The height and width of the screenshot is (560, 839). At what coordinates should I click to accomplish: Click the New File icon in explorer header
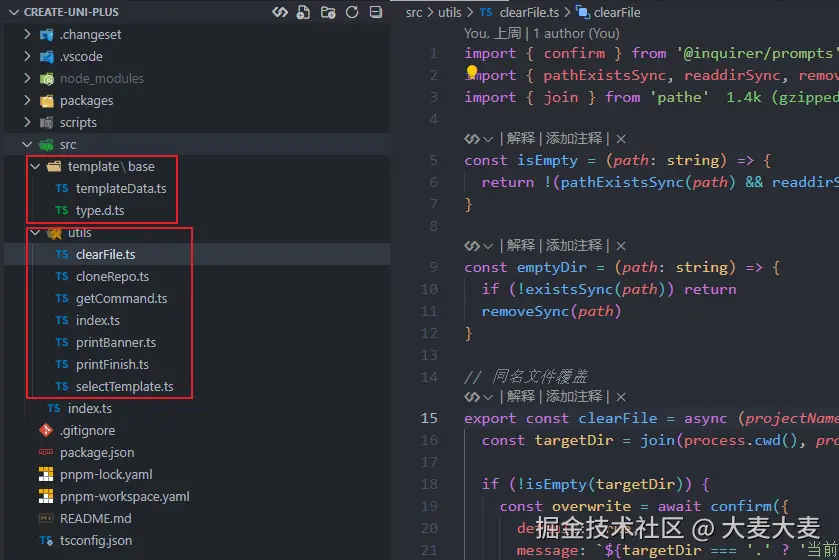coord(303,12)
